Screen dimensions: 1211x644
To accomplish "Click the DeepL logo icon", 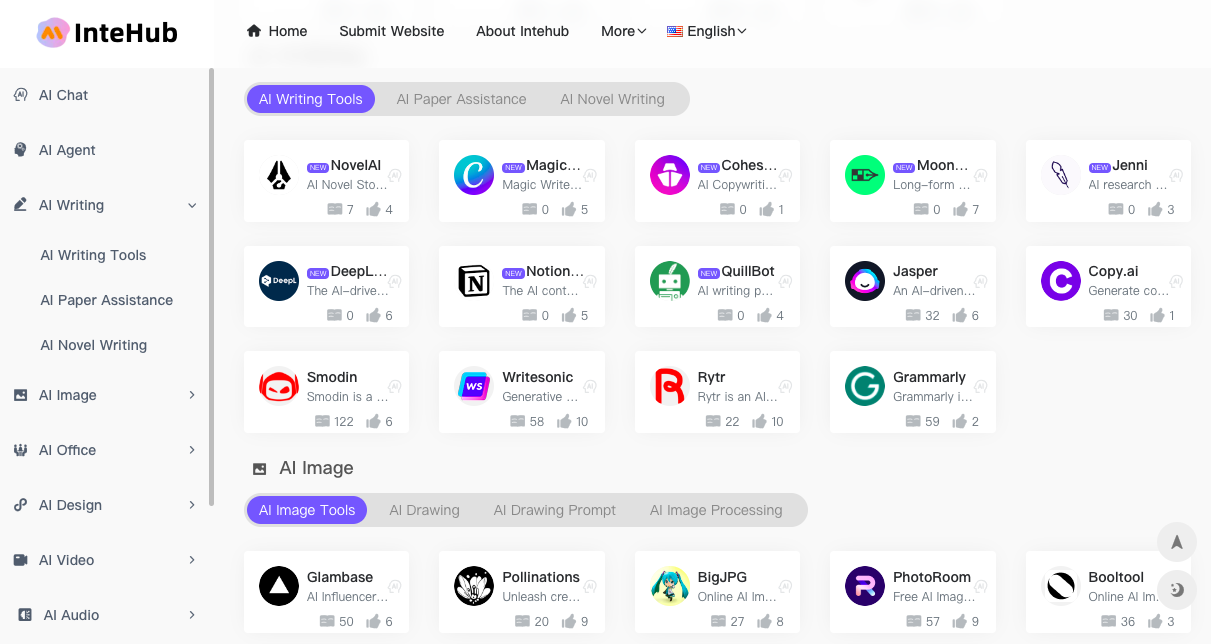I will coord(279,281).
